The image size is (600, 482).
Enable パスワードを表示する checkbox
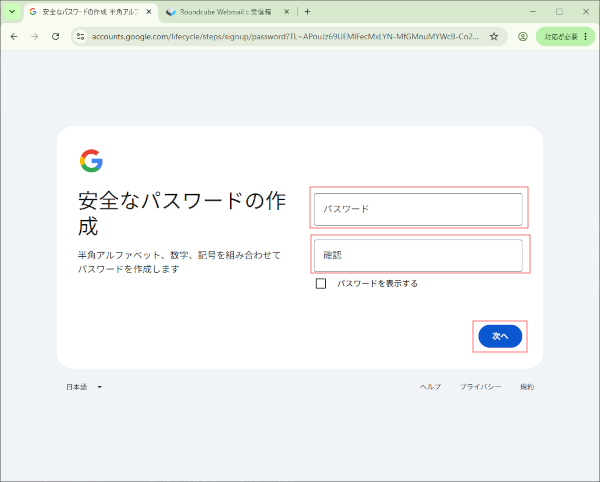[x=321, y=283]
